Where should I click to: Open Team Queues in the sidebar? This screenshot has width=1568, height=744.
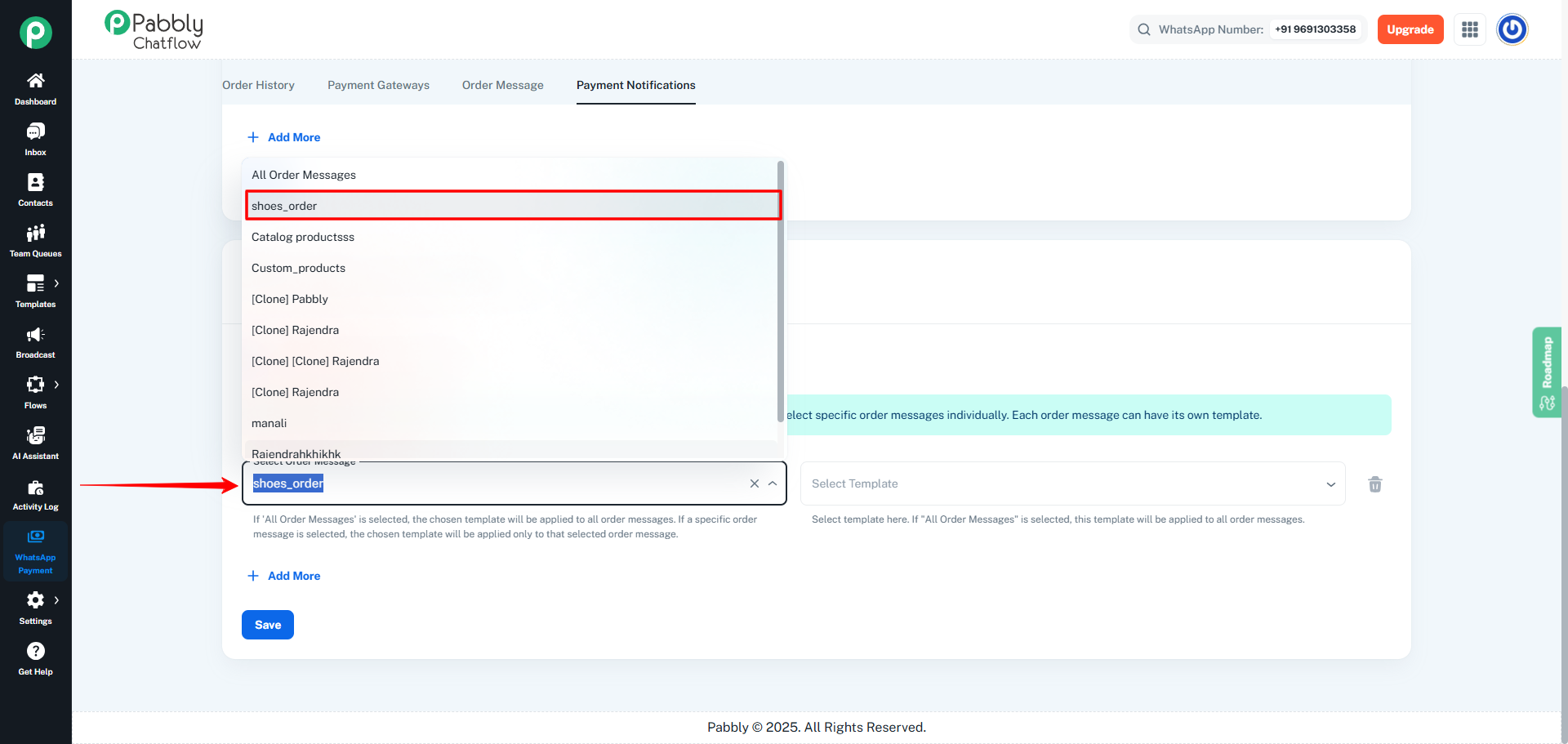35,241
